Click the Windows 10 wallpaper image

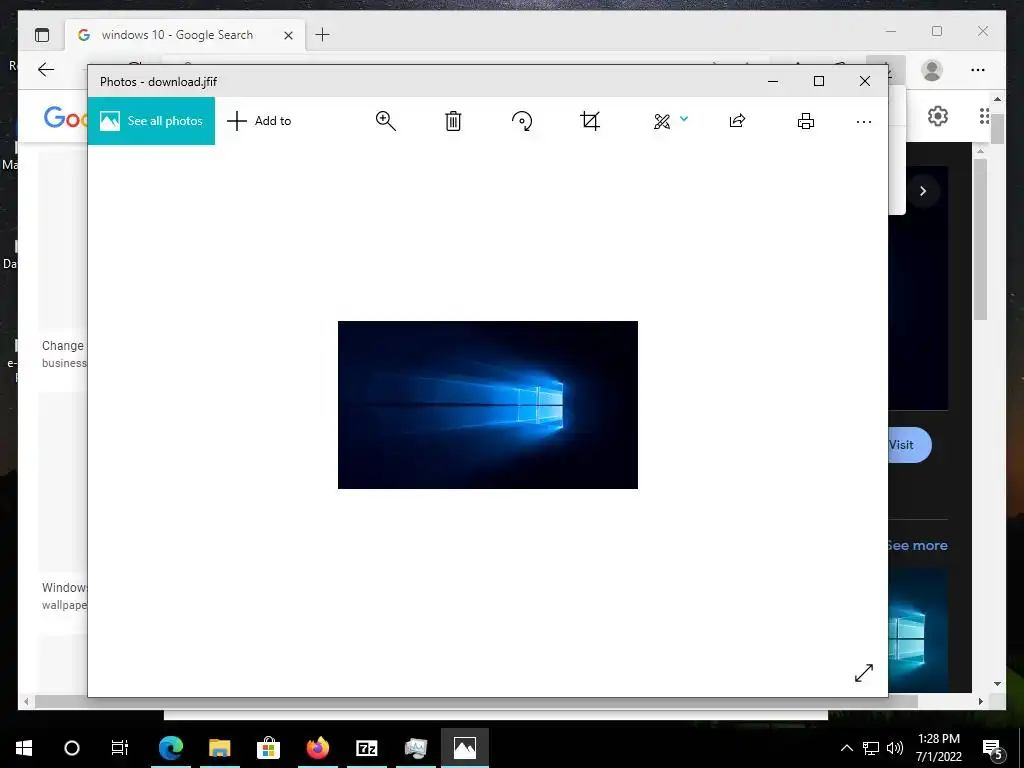(x=488, y=405)
